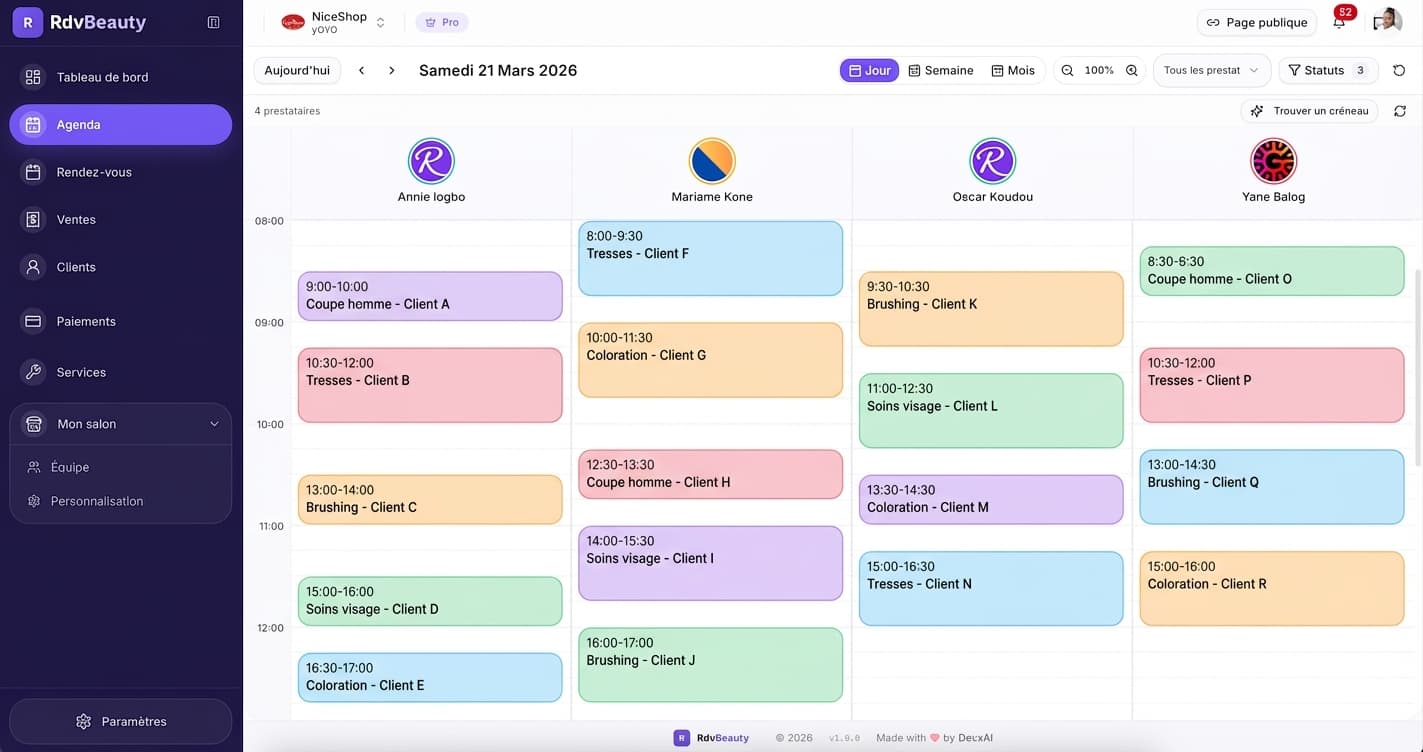
Task: Go to the previous day arrow
Action: tap(362, 70)
